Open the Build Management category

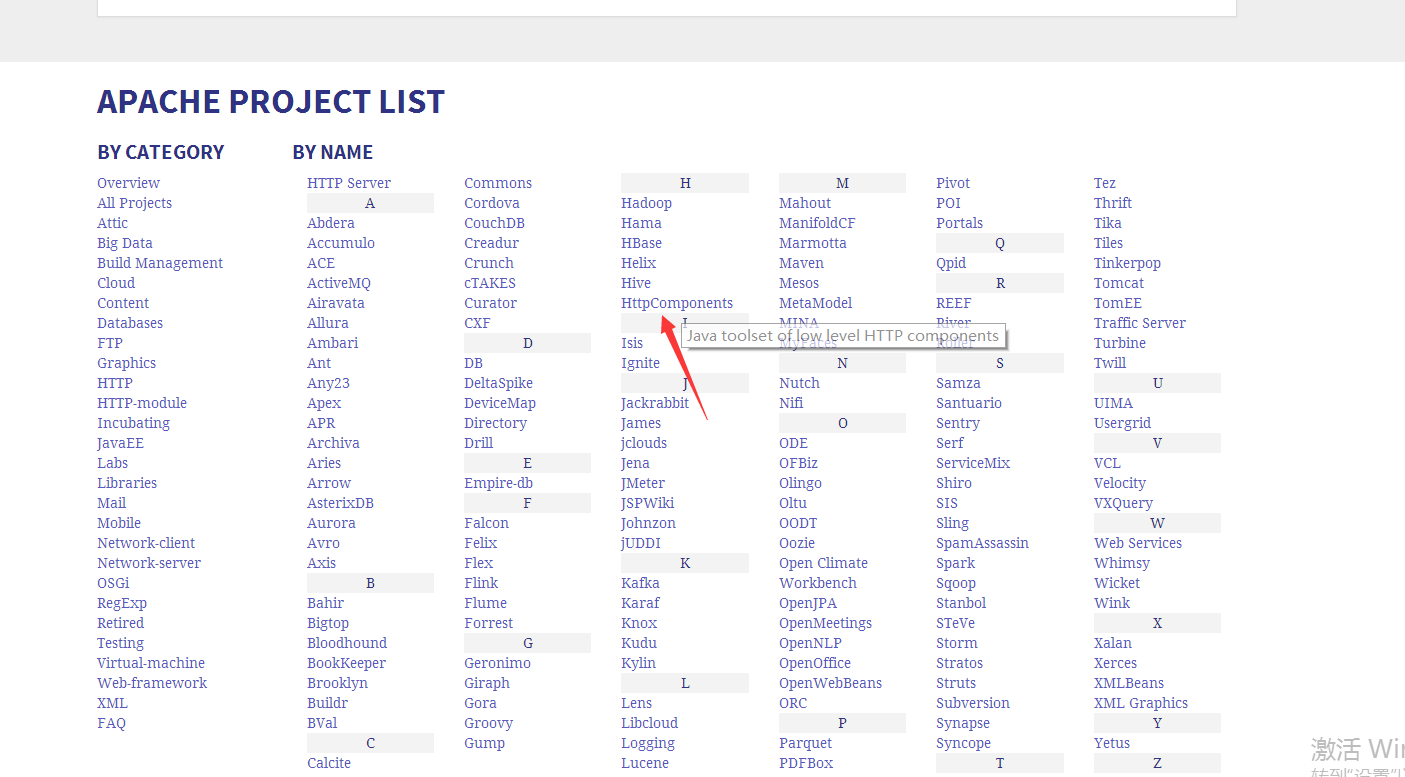160,263
